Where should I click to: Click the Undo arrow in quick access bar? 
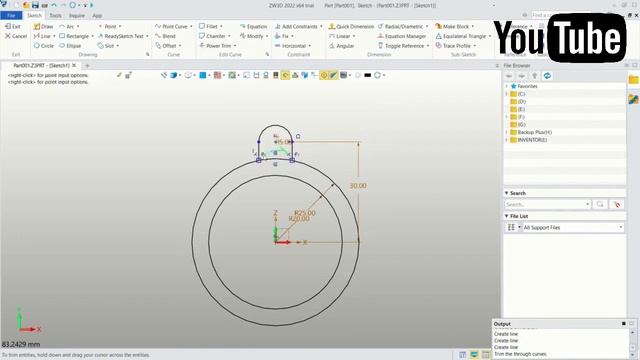tap(54, 5)
